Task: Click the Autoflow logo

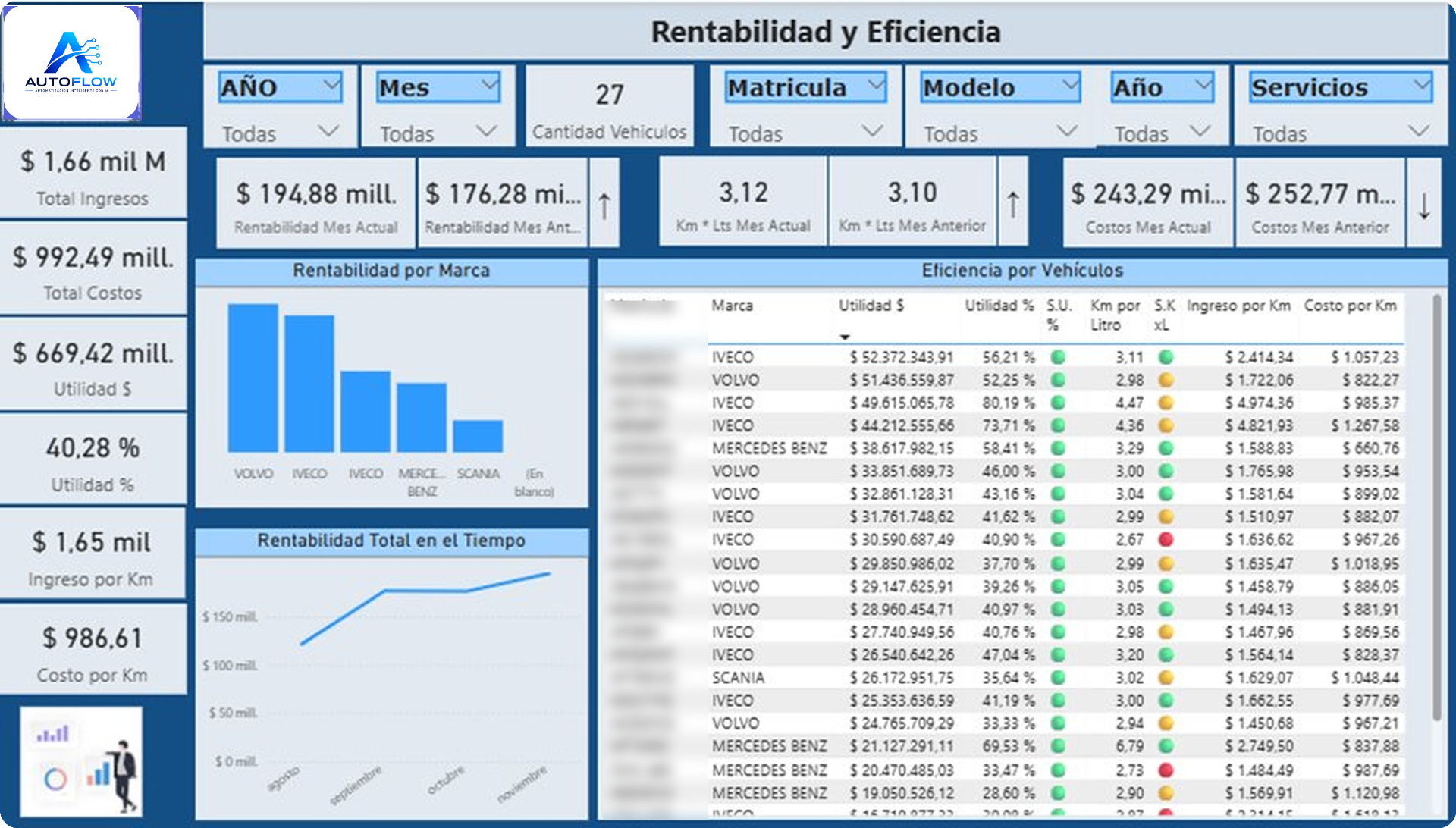Action: click(71, 62)
